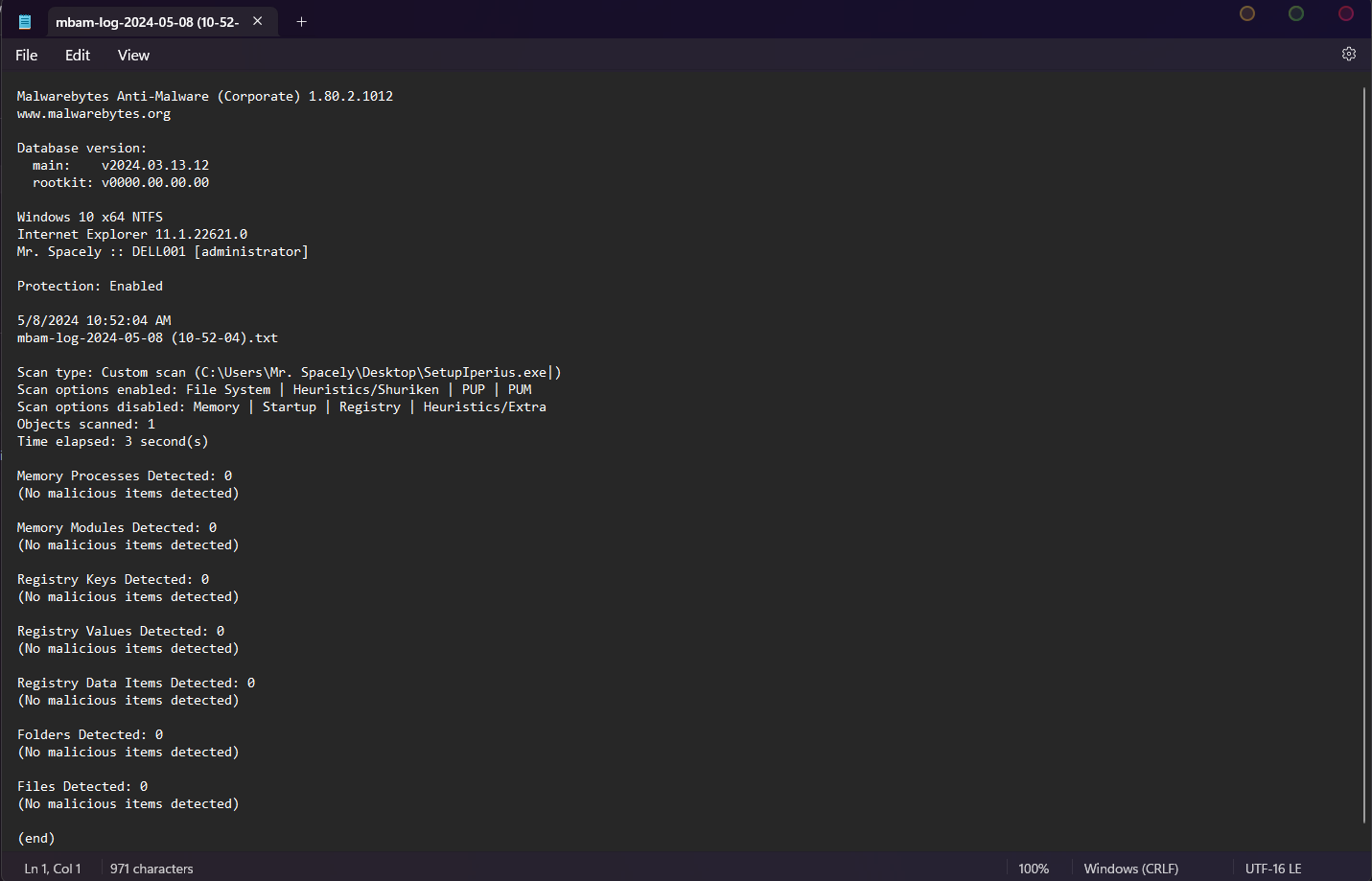Open Notepad settings gear icon
1372x881 pixels.
[x=1349, y=55]
